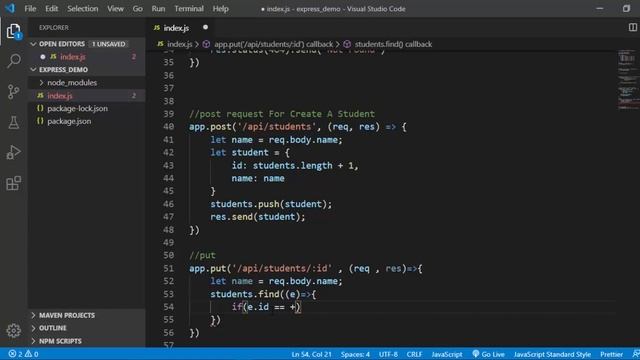Click the if(e.id == +) line
The height and width of the screenshot is (360, 640).
point(266,307)
